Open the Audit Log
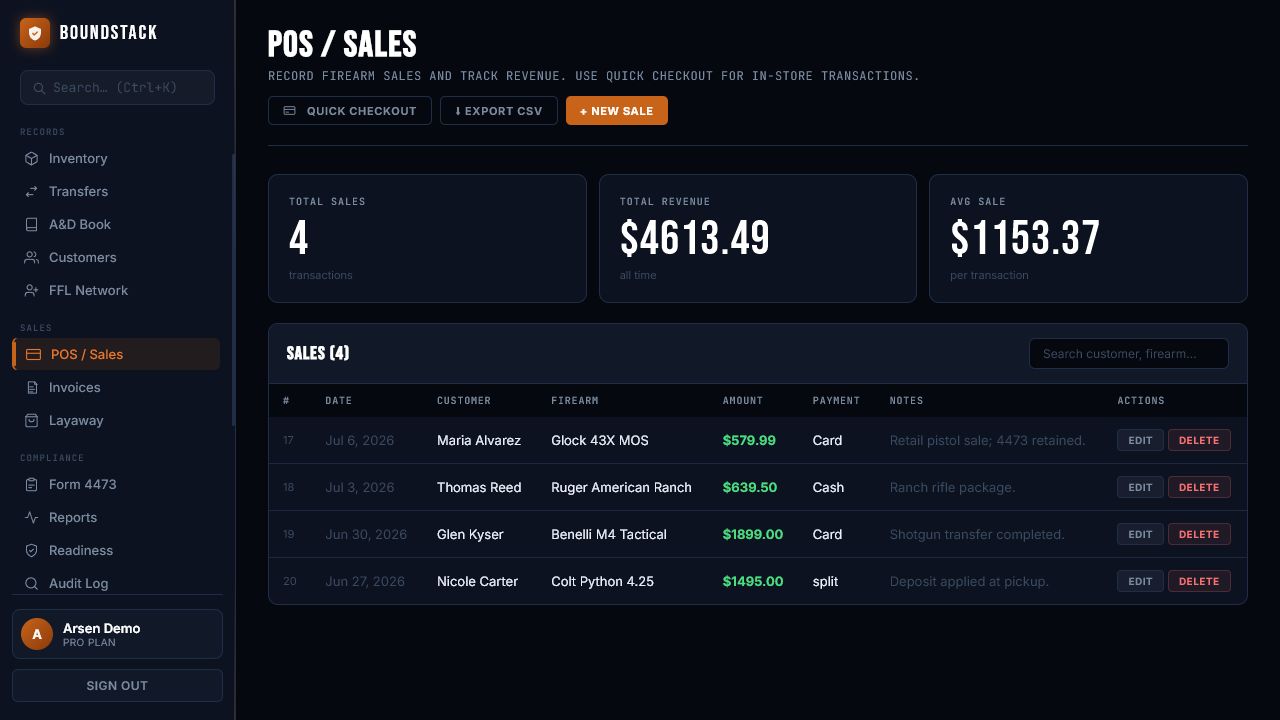 116,583
